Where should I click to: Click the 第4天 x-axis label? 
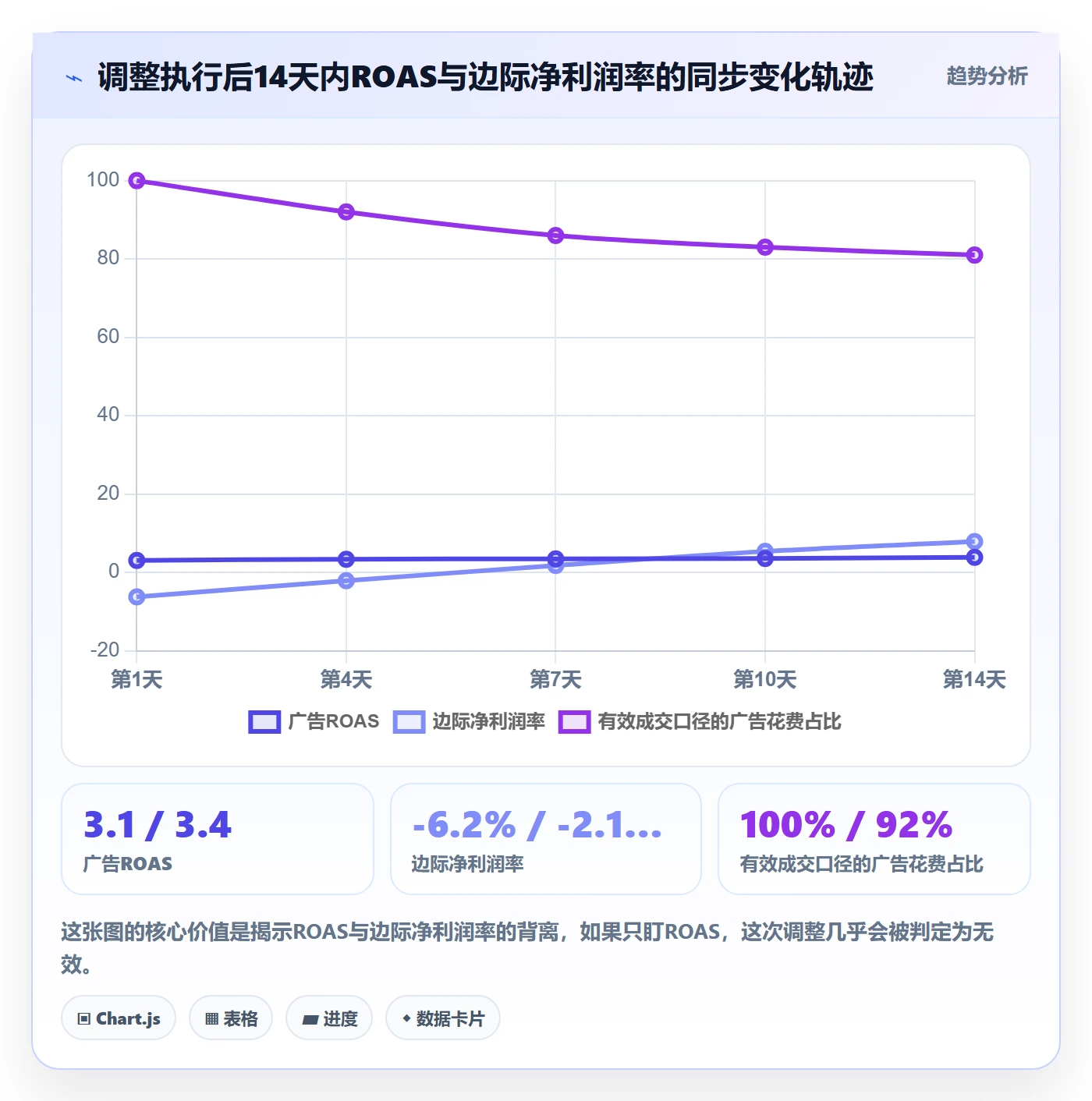[x=346, y=680]
